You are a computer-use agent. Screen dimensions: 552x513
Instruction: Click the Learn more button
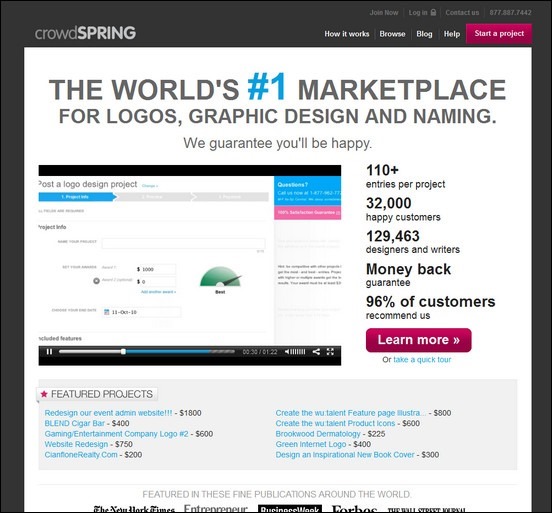(x=419, y=340)
